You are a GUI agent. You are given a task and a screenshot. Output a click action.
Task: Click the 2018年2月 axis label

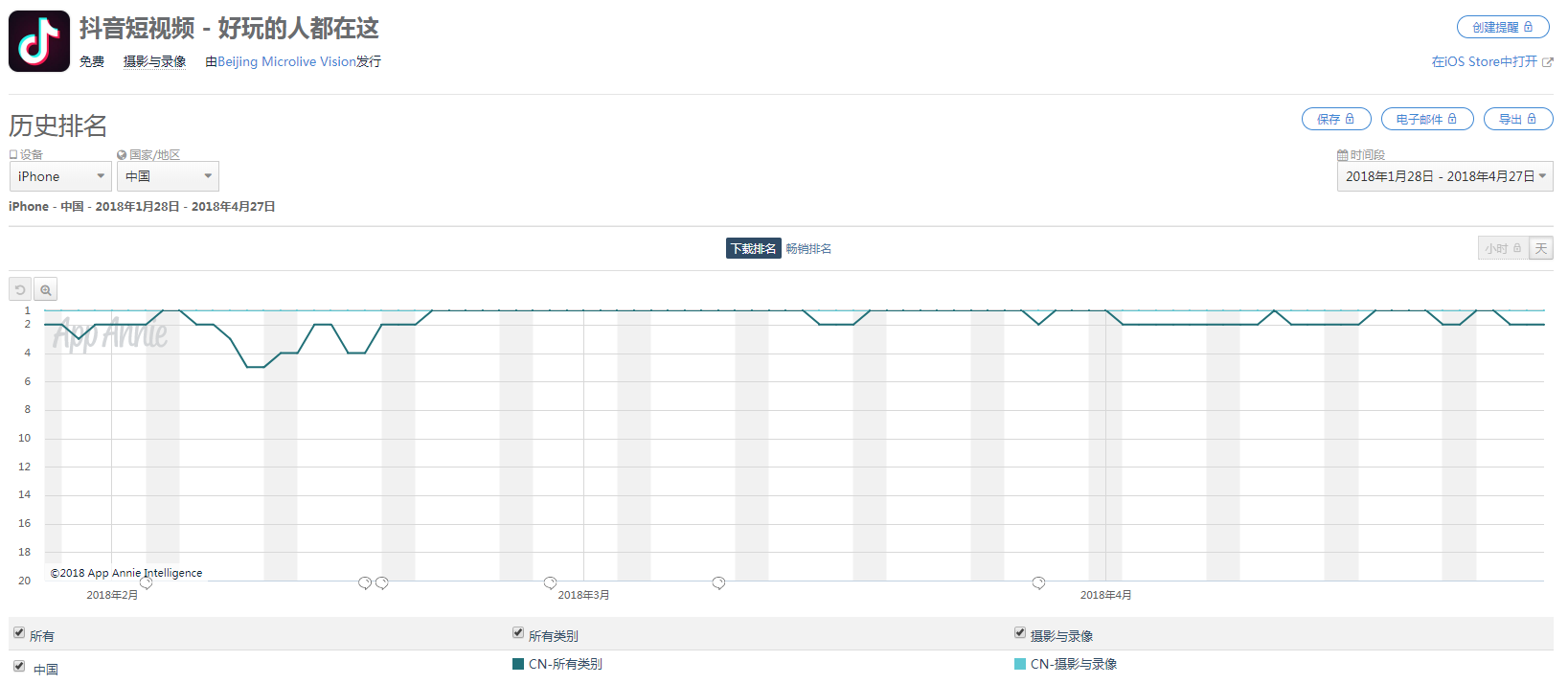click(x=112, y=595)
